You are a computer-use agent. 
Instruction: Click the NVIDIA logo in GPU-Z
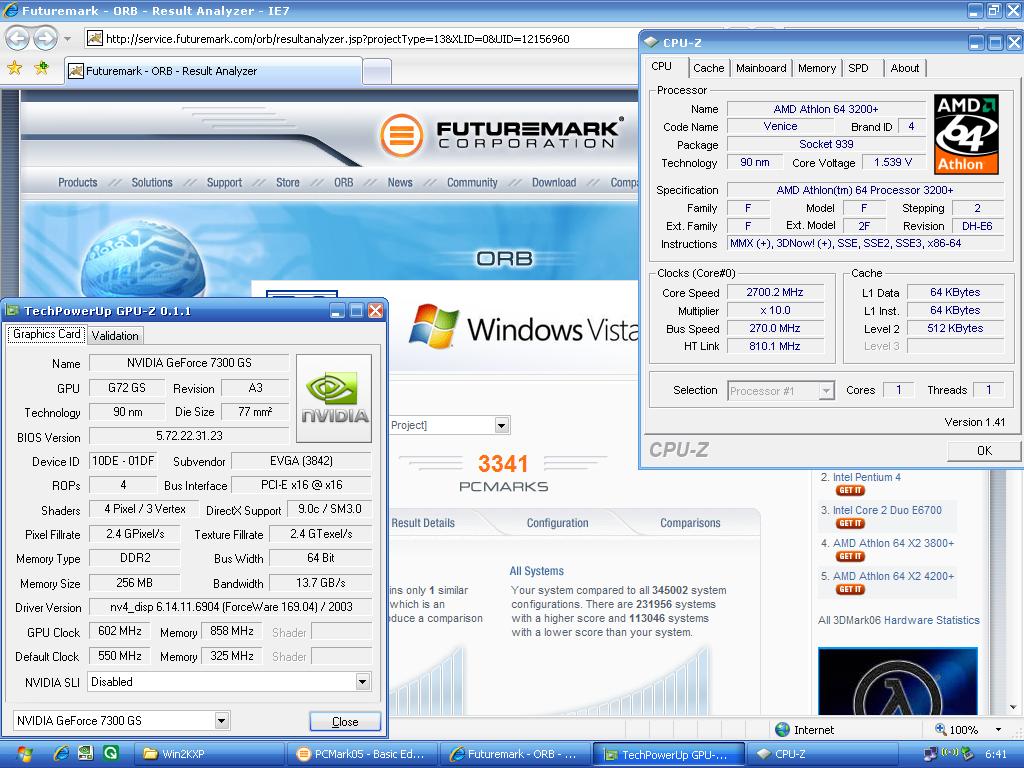click(334, 398)
